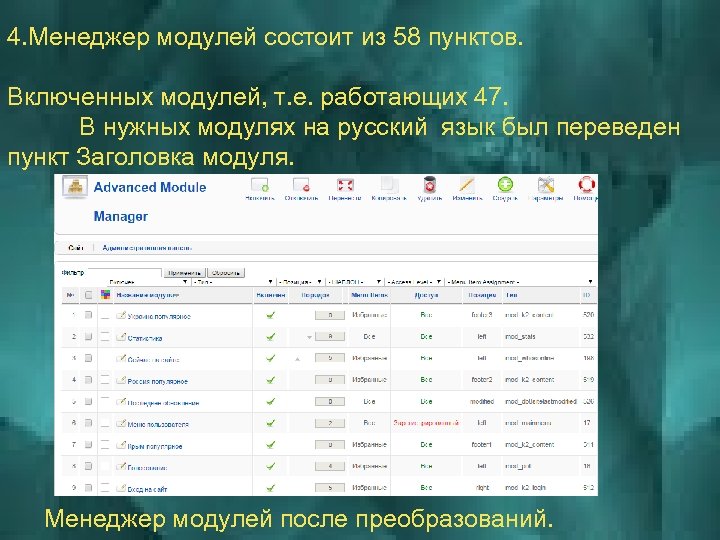Check the checkbox for row 6 Меню пользователя

coord(89,423)
